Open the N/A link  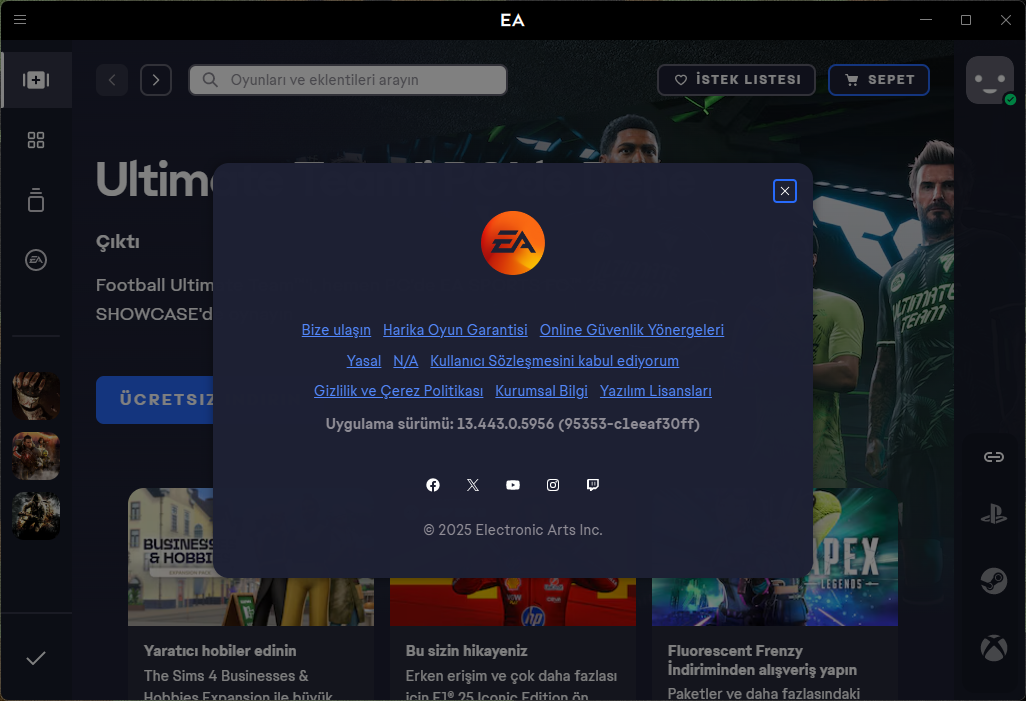click(406, 361)
